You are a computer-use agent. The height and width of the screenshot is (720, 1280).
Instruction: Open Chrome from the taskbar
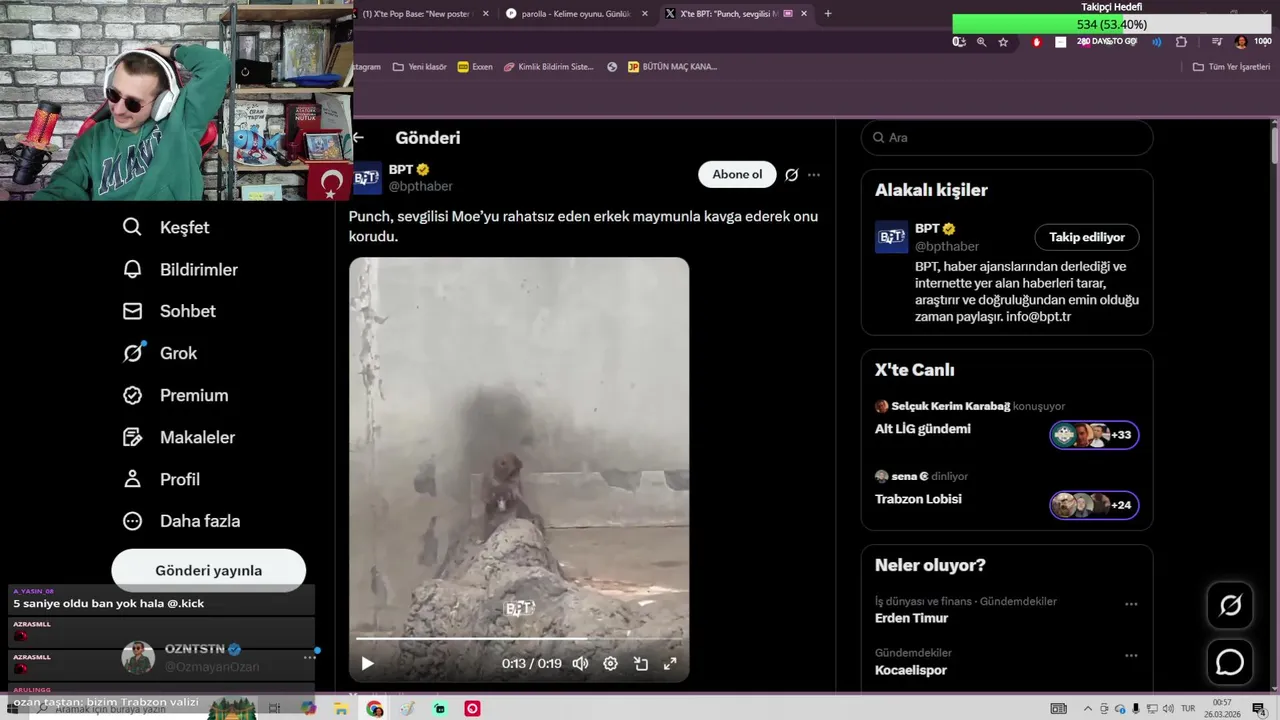pyautogui.click(x=374, y=709)
